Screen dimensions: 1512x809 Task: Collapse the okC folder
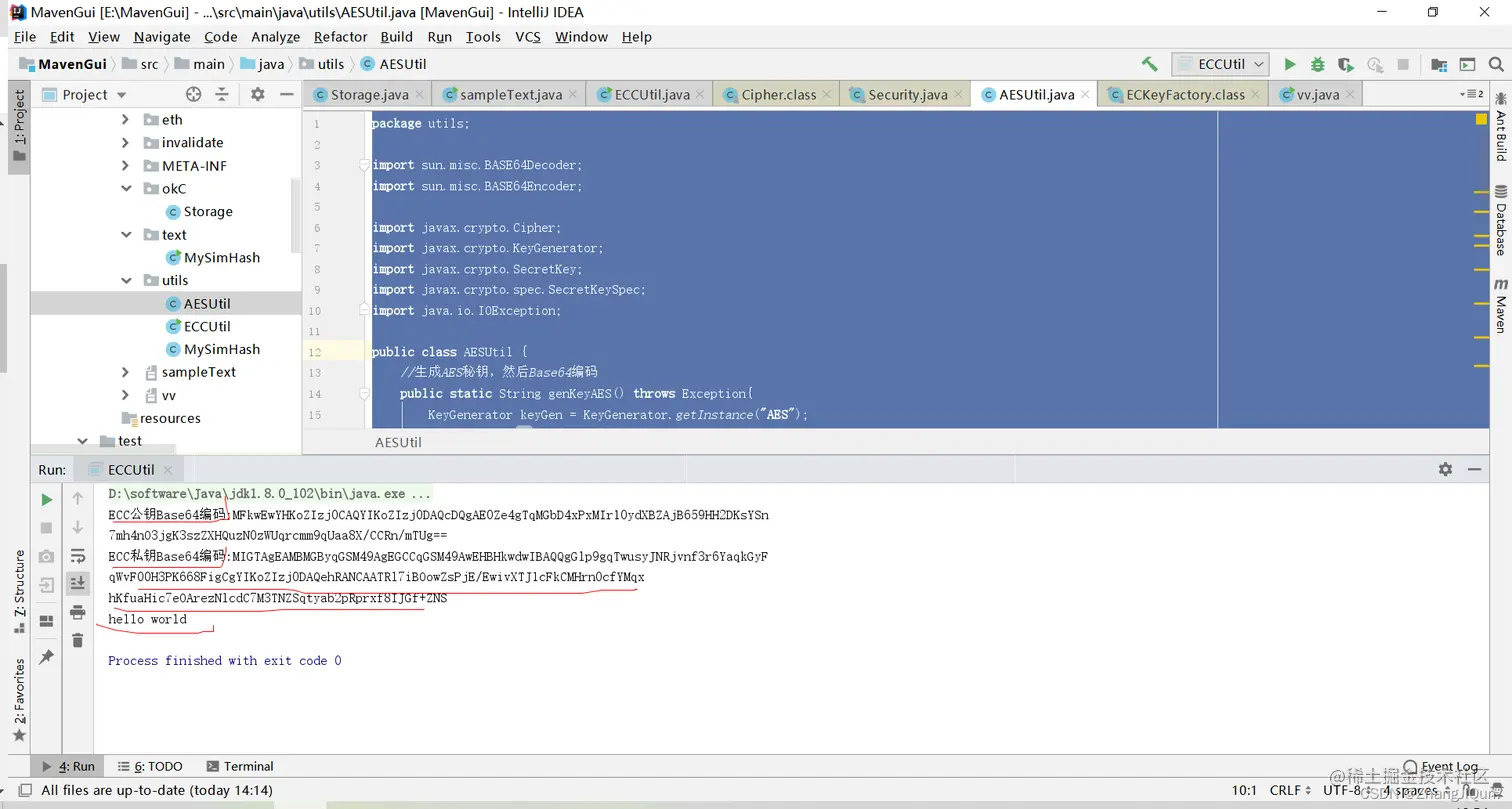(125, 188)
